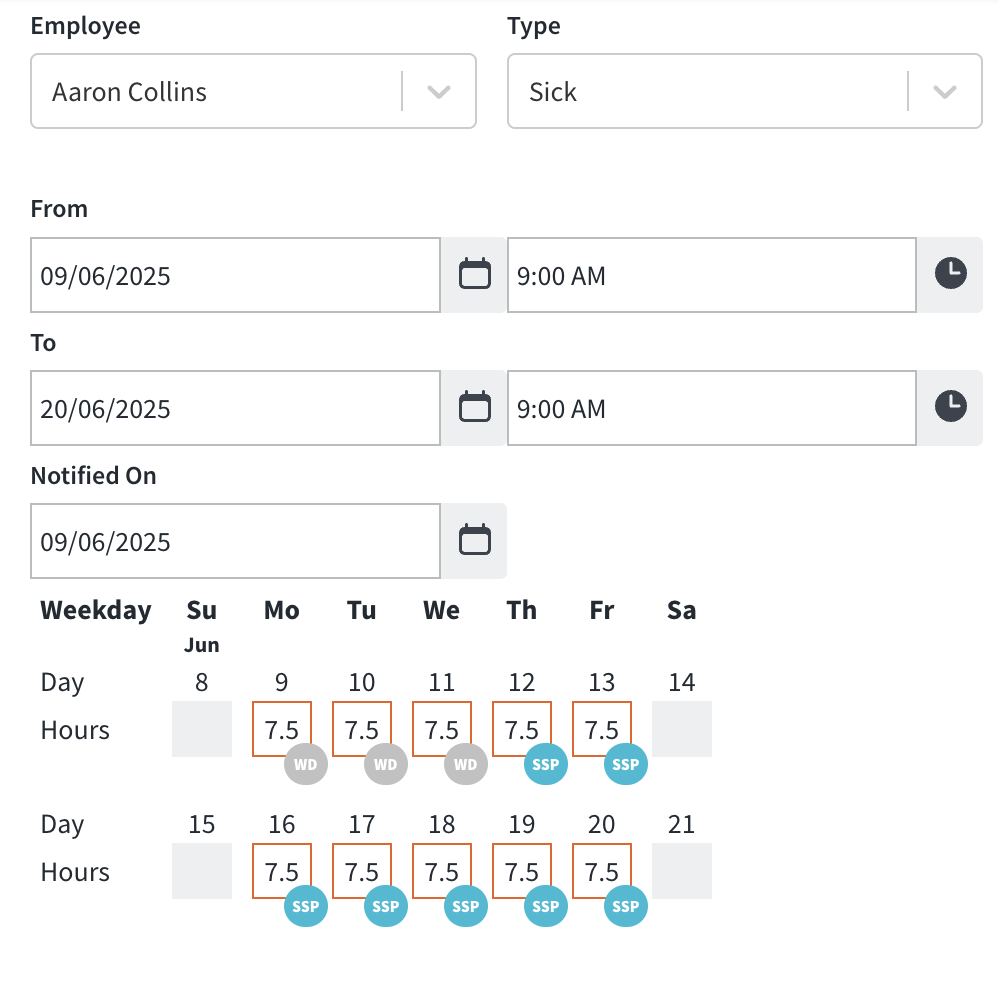This screenshot has height=988, width=998.
Task: Select the hours box for June 18
Action: [442, 871]
